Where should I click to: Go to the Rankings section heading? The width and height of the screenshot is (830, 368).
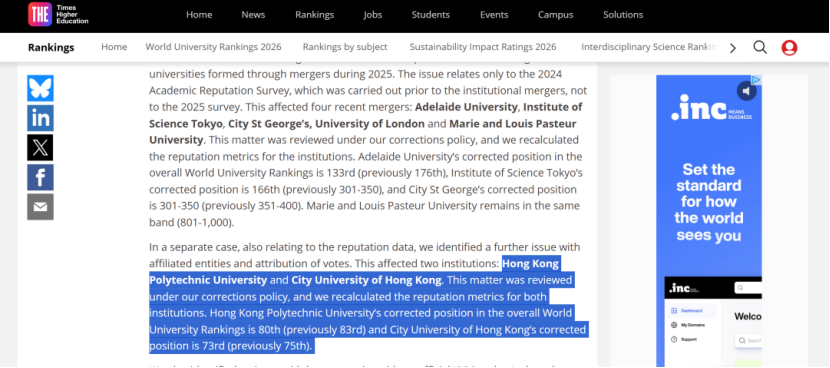[51, 48]
